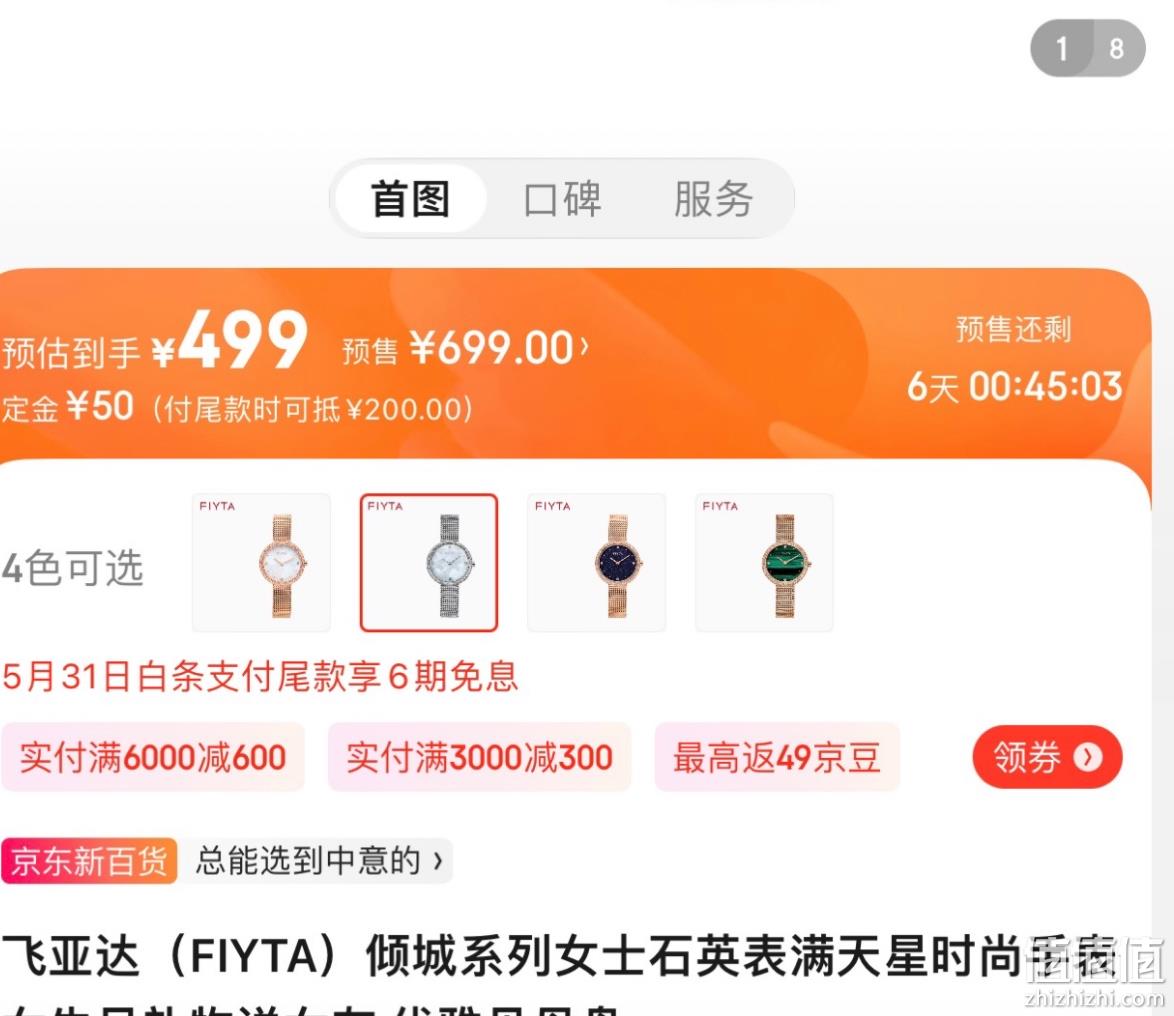The image size is (1174, 1016).
Task: Select the 实付满6000减600 coupon tag
Action: click(x=153, y=757)
